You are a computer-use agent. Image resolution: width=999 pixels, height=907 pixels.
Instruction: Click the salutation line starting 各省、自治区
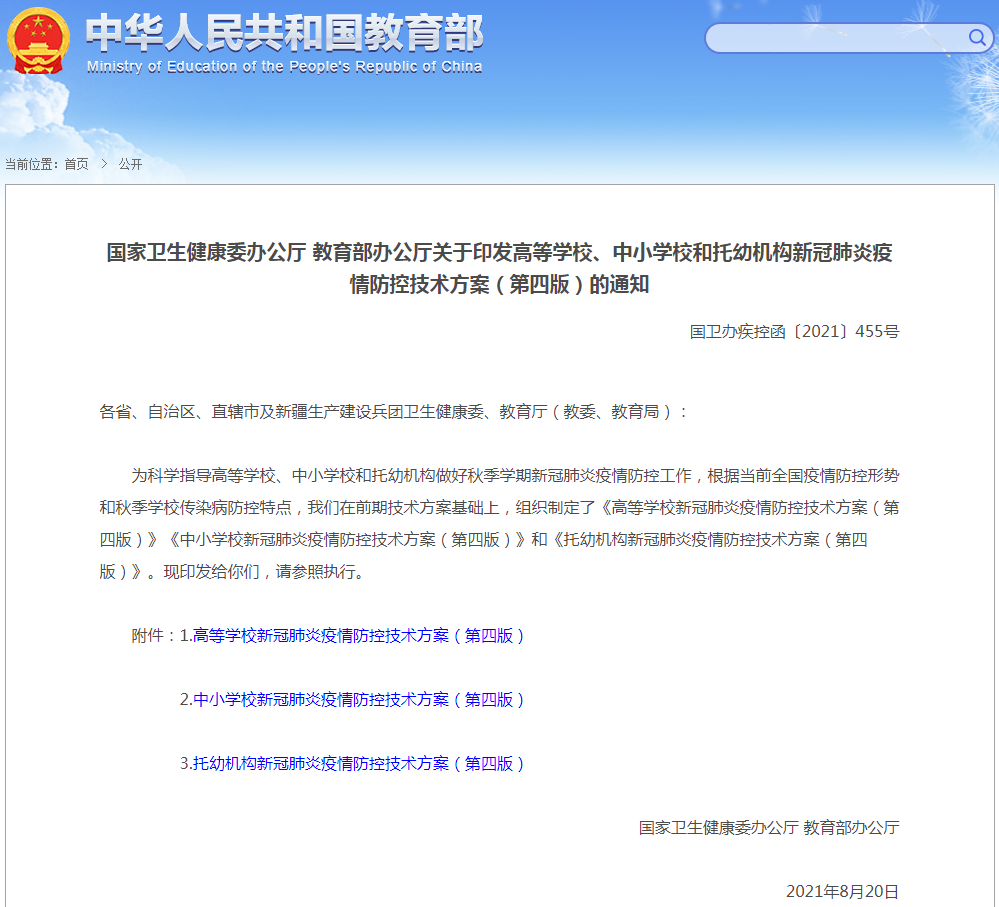pos(394,412)
